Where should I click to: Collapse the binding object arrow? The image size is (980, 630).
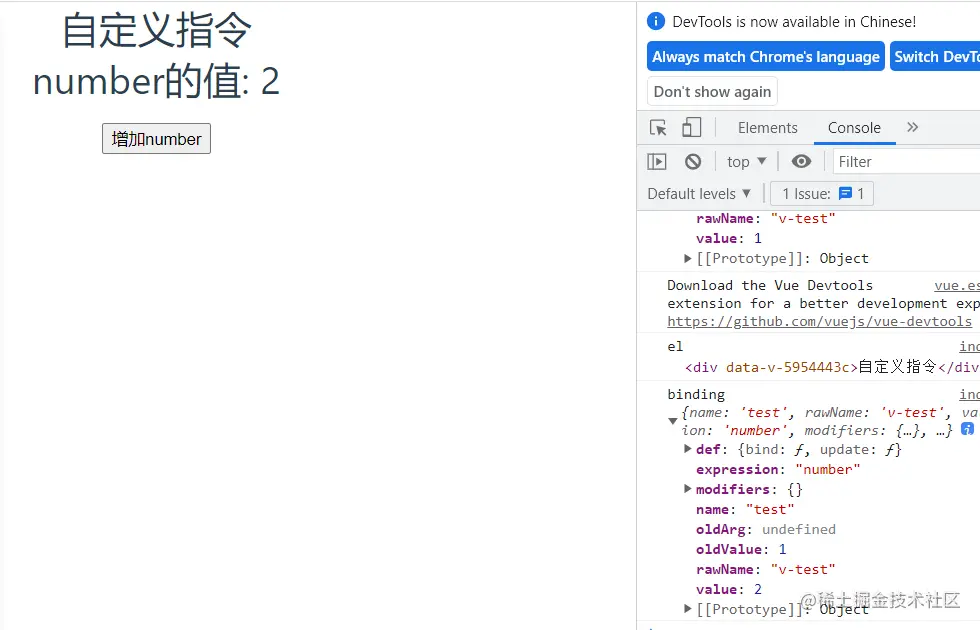tap(672, 421)
